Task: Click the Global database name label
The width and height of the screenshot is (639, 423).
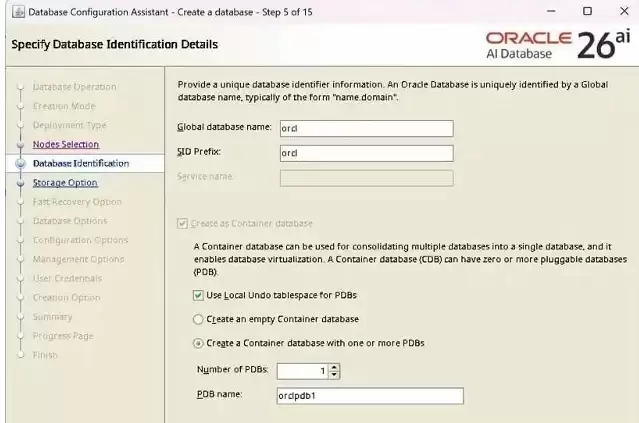Action: (x=224, y=127)
